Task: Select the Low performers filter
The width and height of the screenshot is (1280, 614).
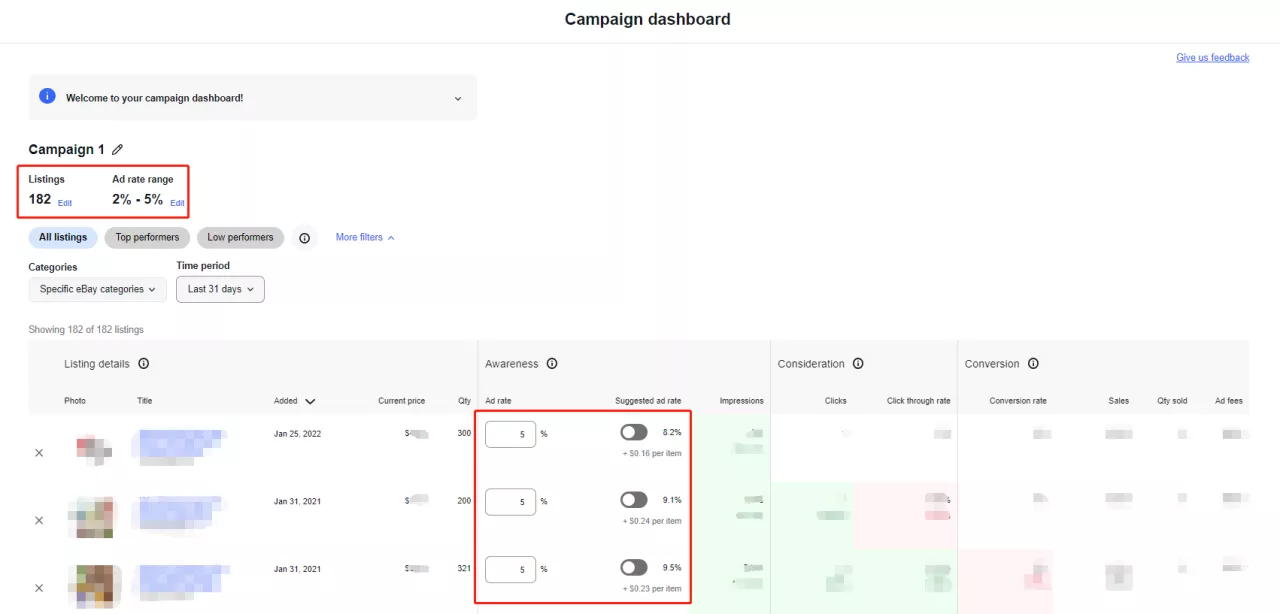Action: 240,237
